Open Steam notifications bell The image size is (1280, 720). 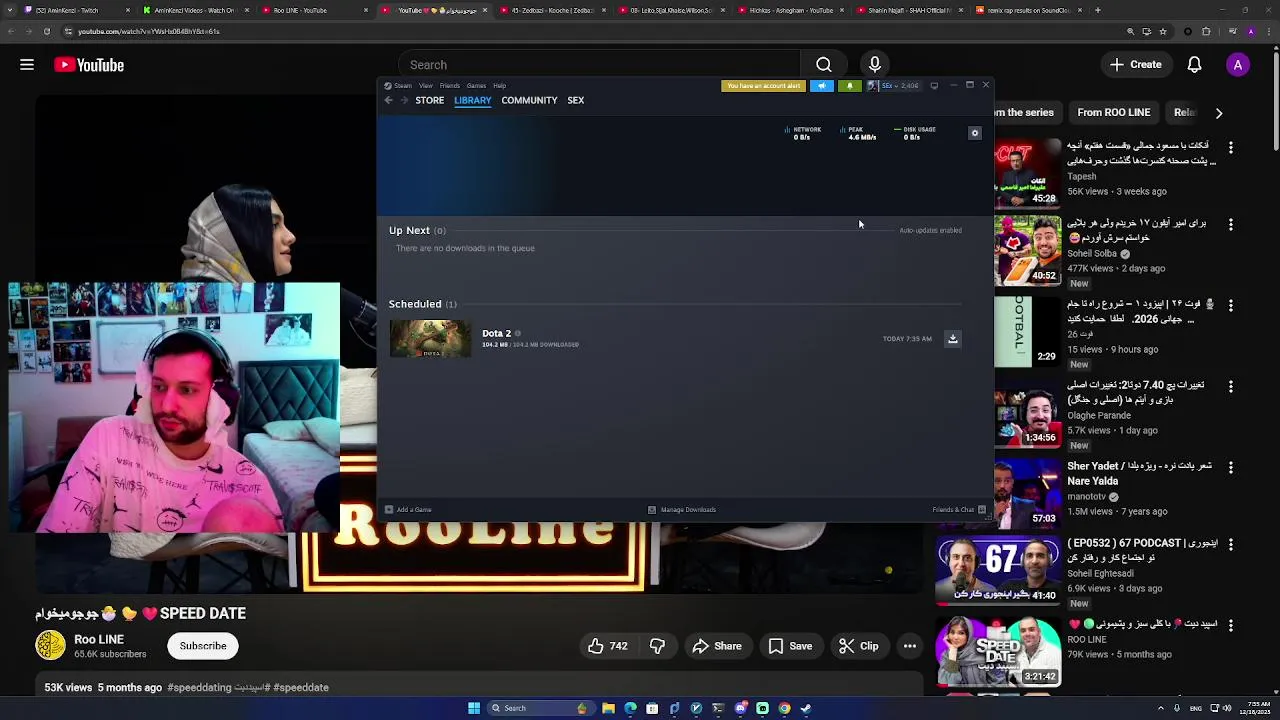point(850,86)
